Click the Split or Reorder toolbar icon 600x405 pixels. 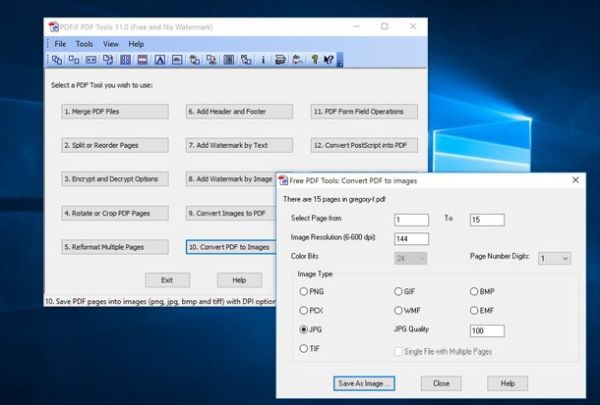pyautogui.click(x=73, y=61)
